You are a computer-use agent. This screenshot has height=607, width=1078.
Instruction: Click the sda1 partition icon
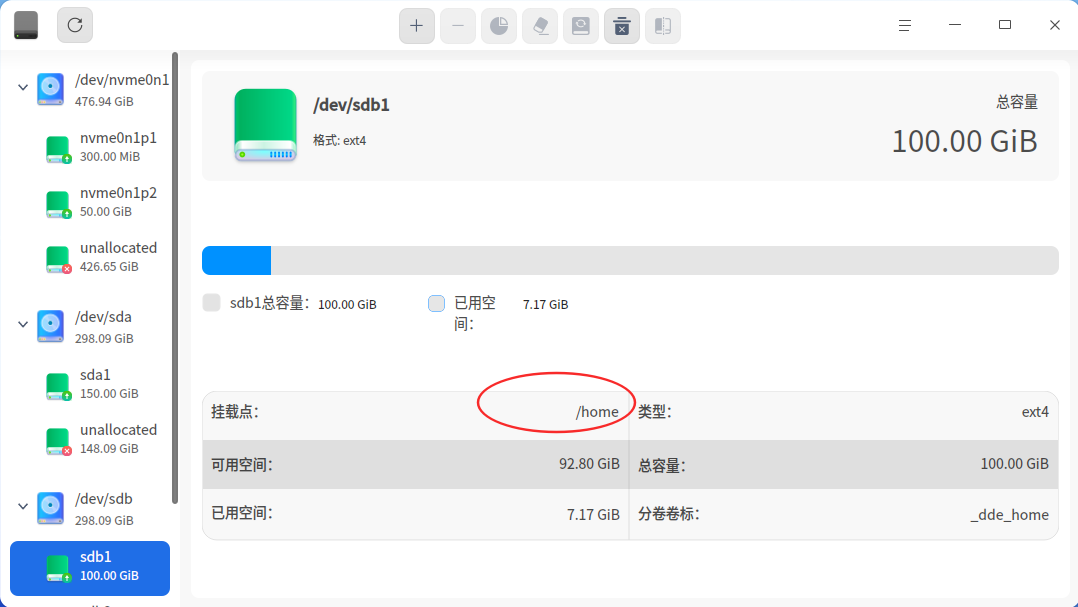coord(58,386)
